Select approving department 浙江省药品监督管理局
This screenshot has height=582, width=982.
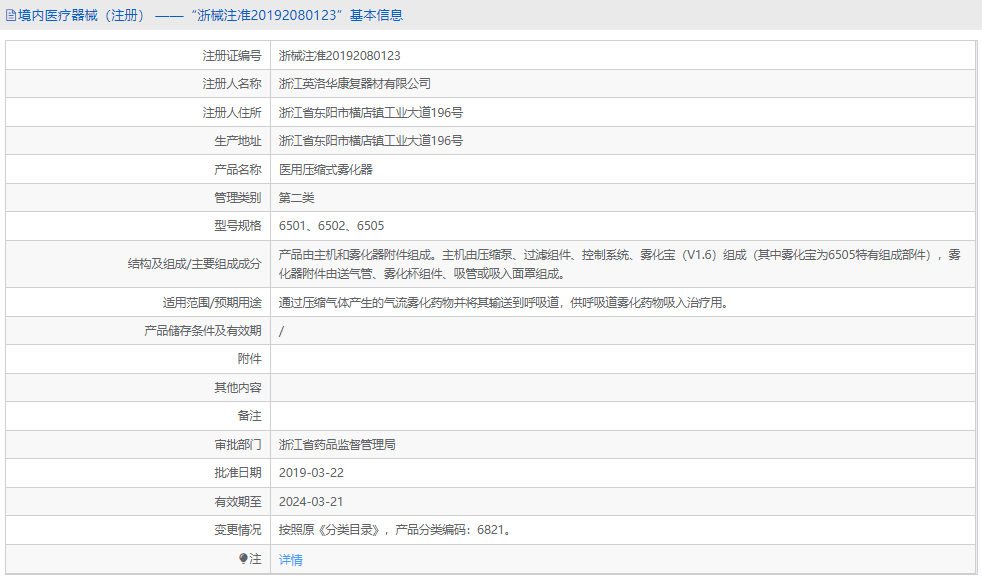[x=337, y=444]
